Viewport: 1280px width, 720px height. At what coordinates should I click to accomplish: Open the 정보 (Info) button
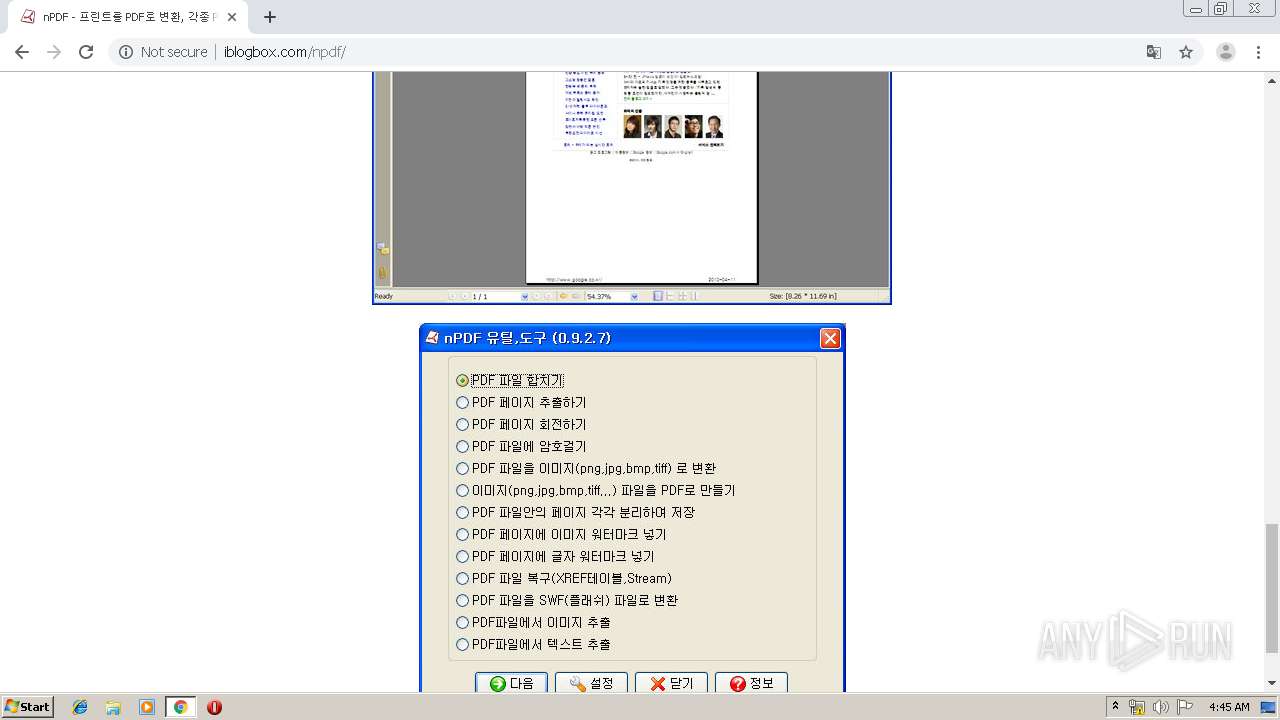pos(751,683)
